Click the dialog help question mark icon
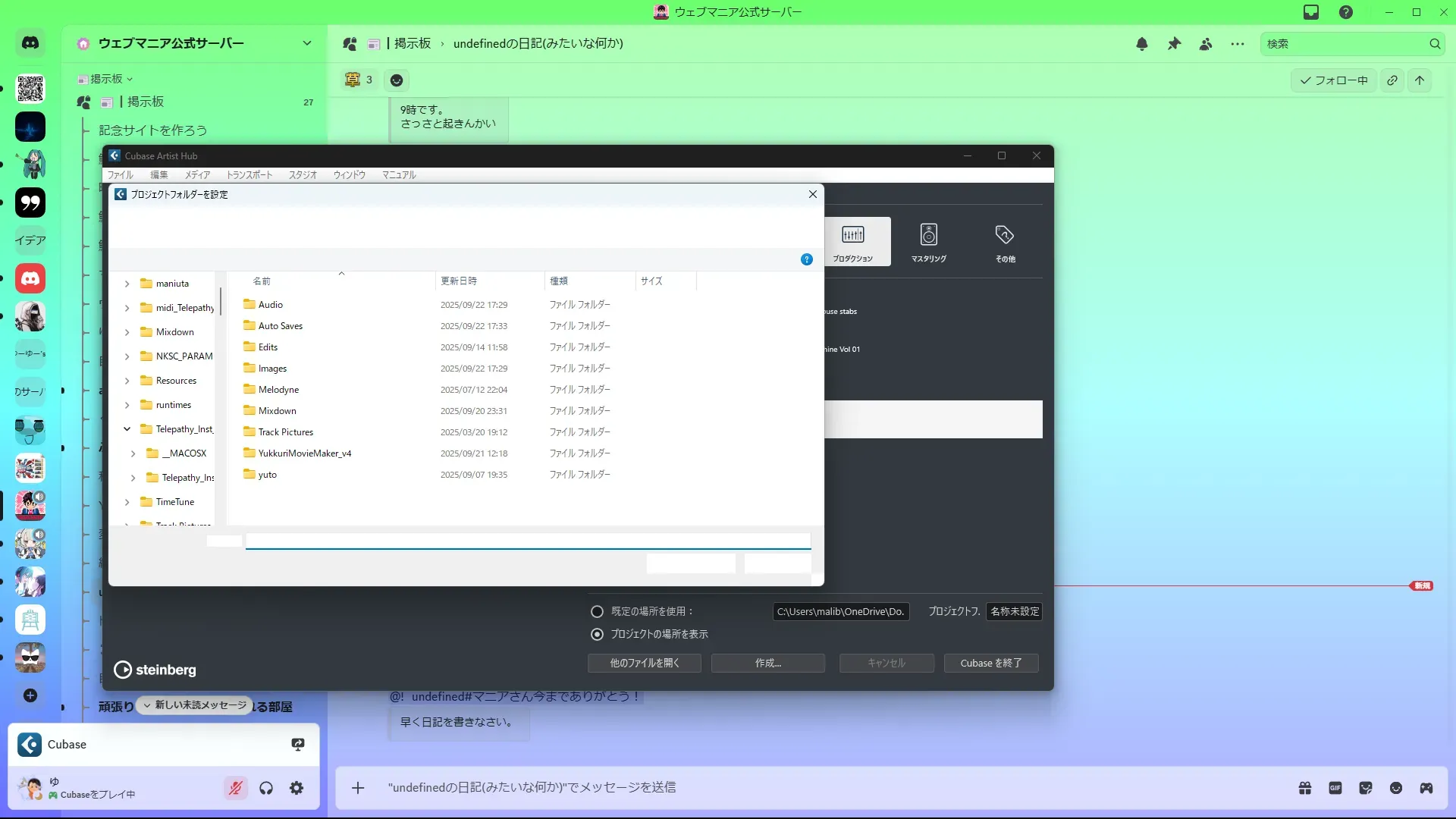 806,259
